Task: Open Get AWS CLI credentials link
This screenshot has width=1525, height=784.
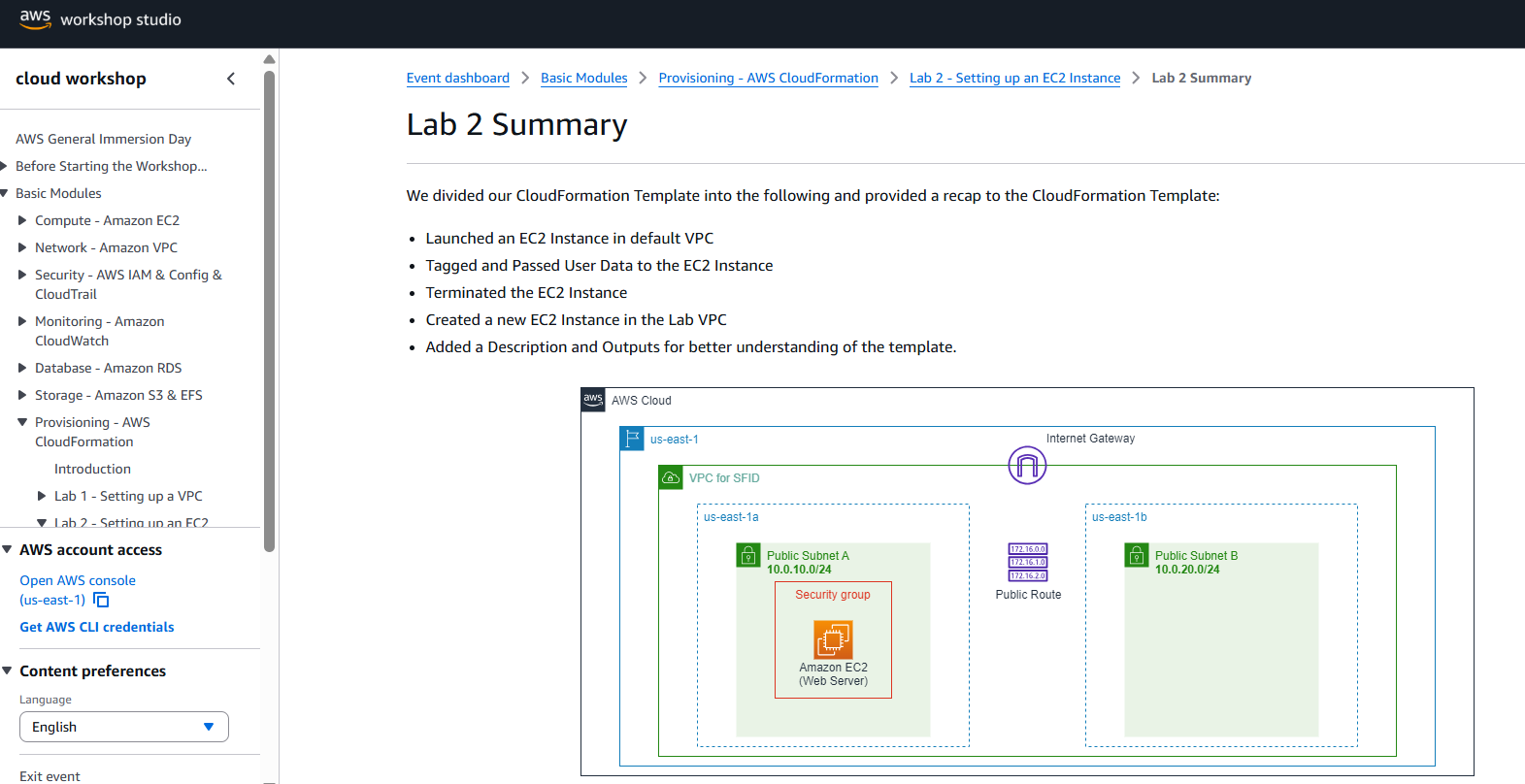Action: tap(97, 627)
